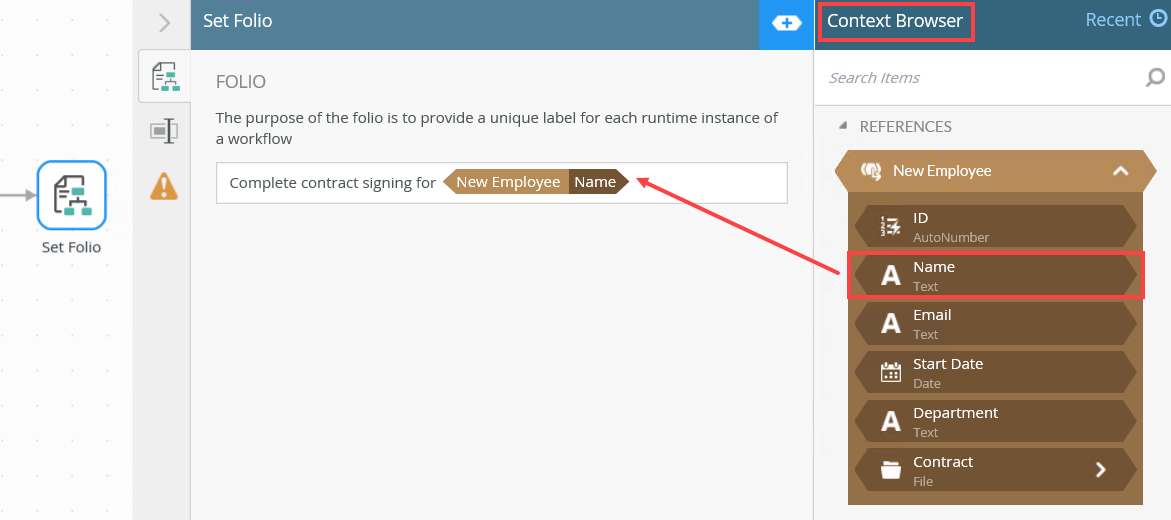This screenshot has height=520, width=1171.
Task: Collapse the New Employee reference
Action: (1120, 171)
